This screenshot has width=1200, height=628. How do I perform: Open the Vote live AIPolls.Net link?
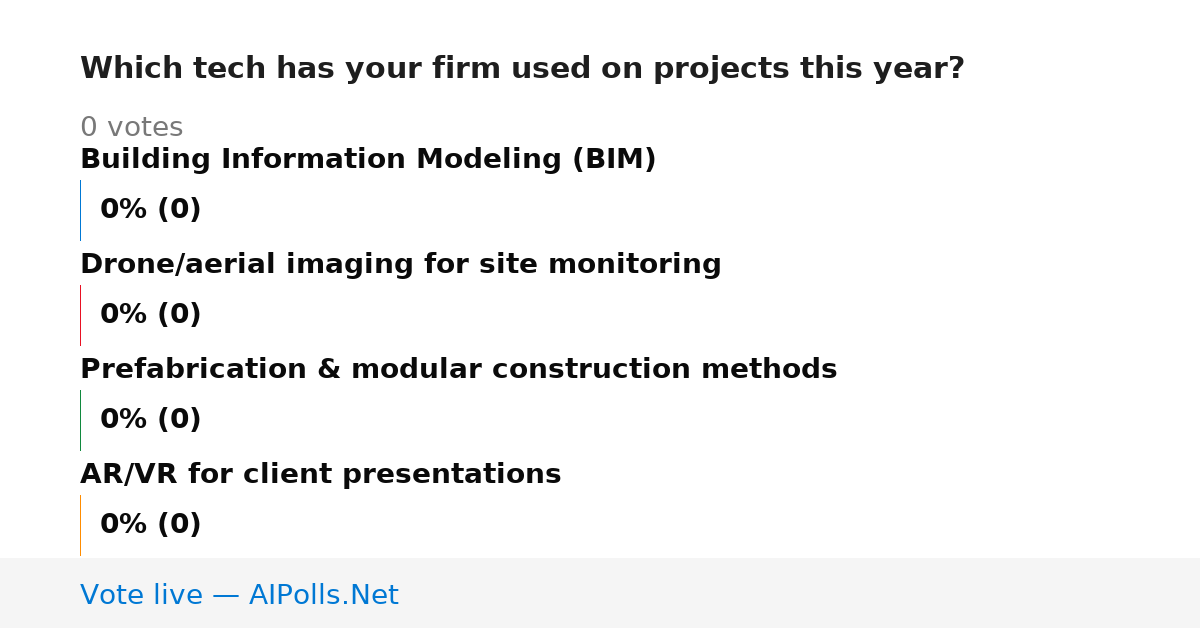click(x=239, y=595)
